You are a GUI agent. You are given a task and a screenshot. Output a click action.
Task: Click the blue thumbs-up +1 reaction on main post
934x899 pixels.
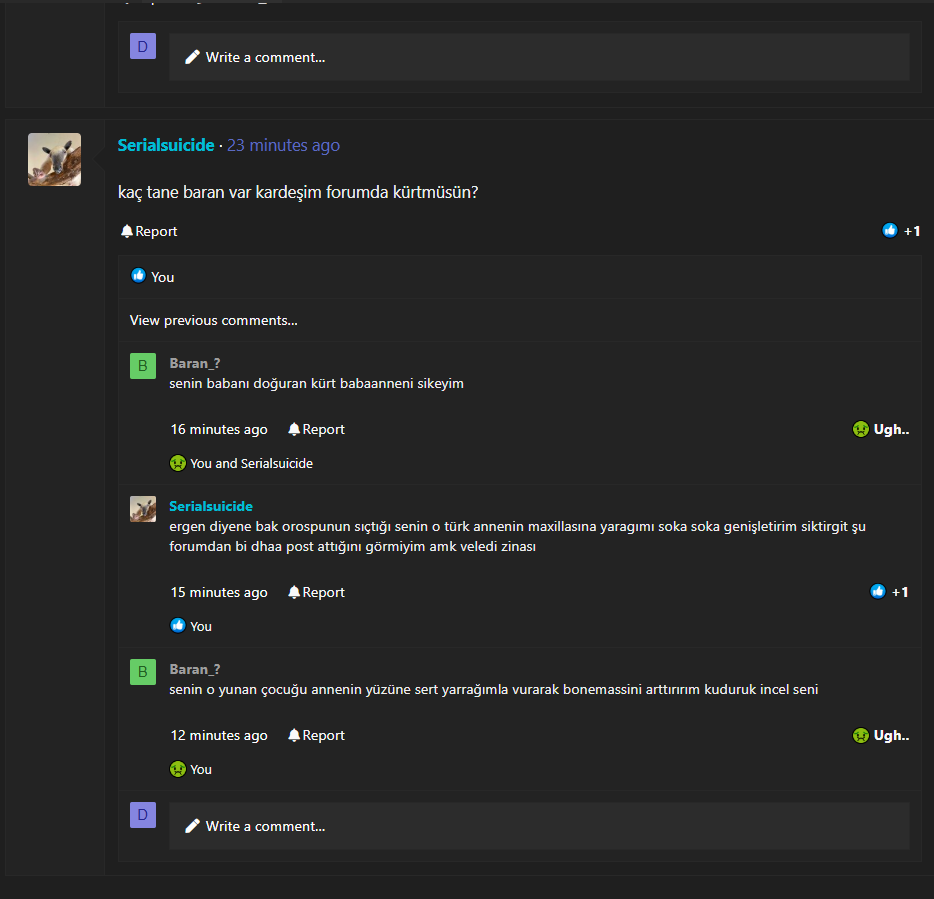click(x=901, y=231)
